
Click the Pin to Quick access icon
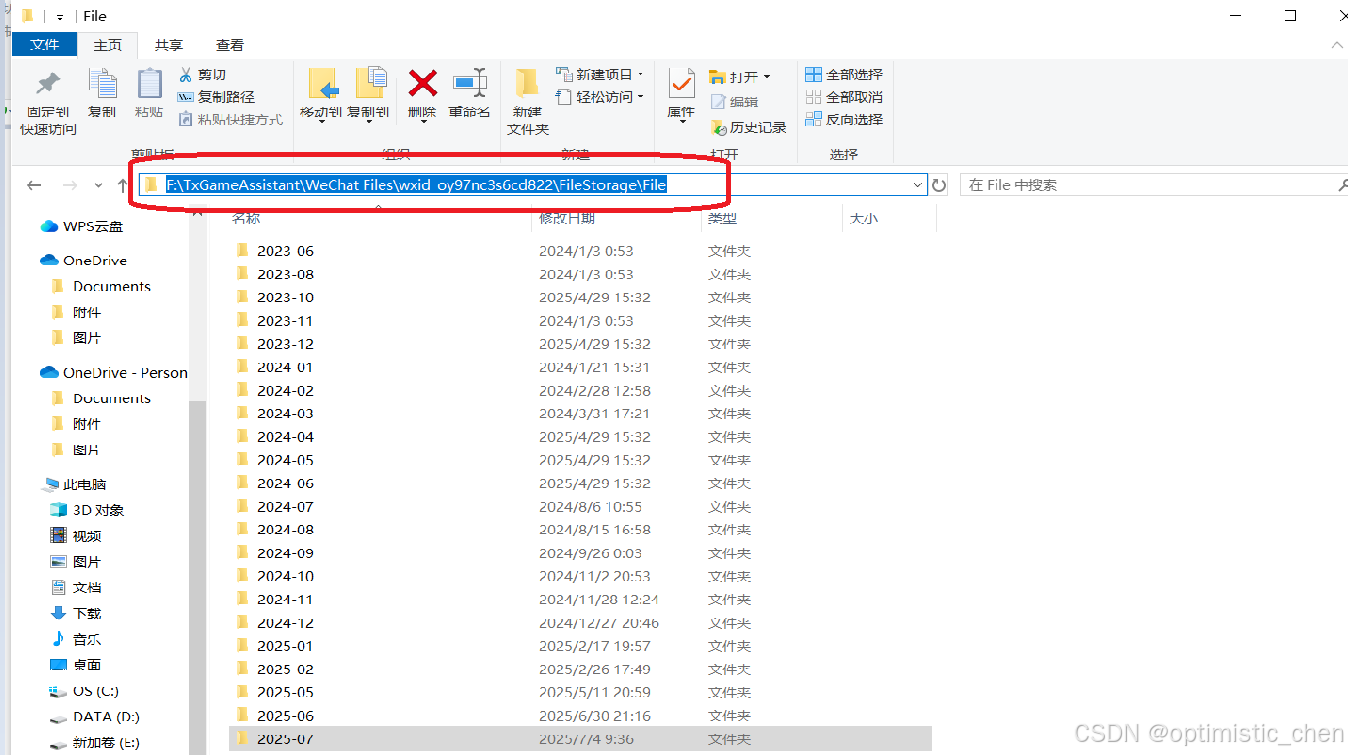click(47, 84)
